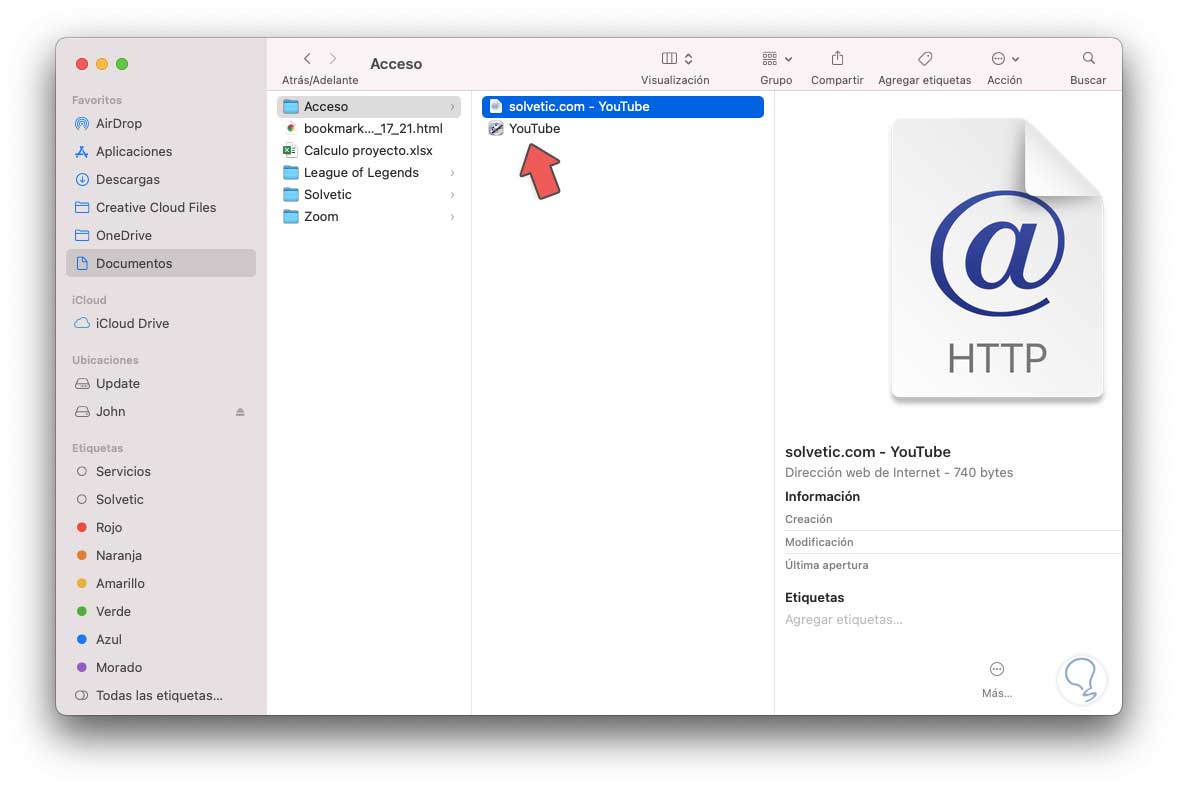Open the Más actions button
Image resolution: width=1178 pixels, height=789 pixels.
(997, 679)
